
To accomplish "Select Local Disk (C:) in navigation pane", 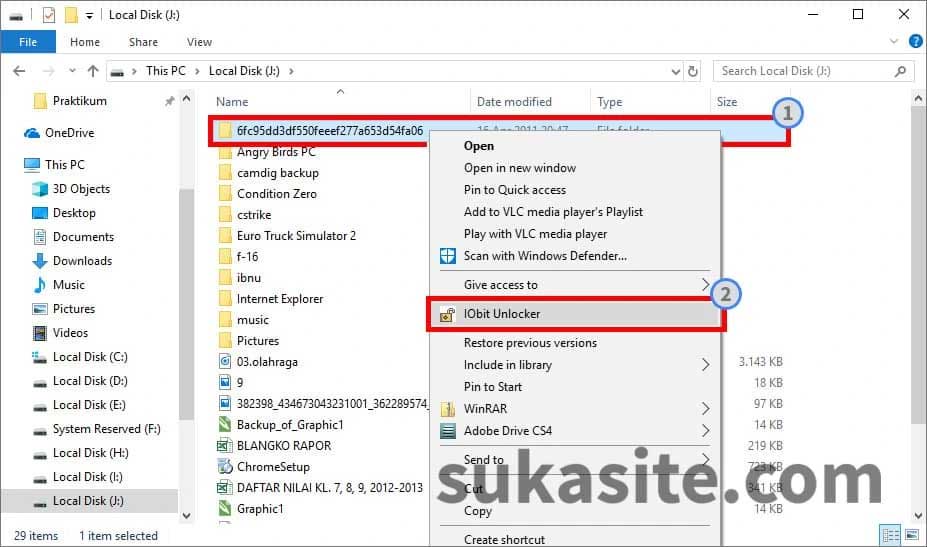I will 90,357.
